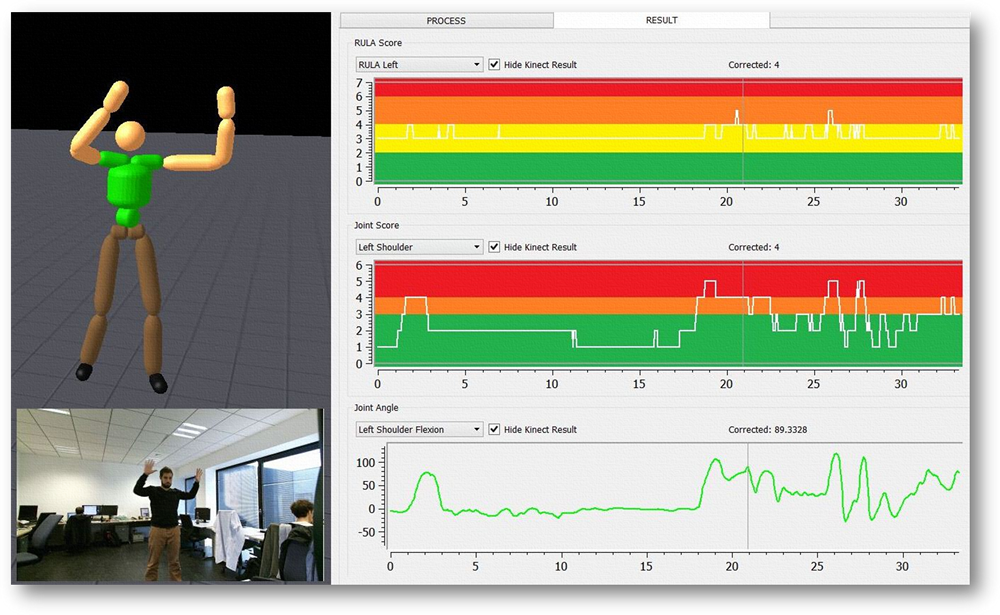This screenshot has width=1000, height=615.
Task: Click the time marker line in Joint Score chart
Action: pyautogui.click(x=745, y=320)
